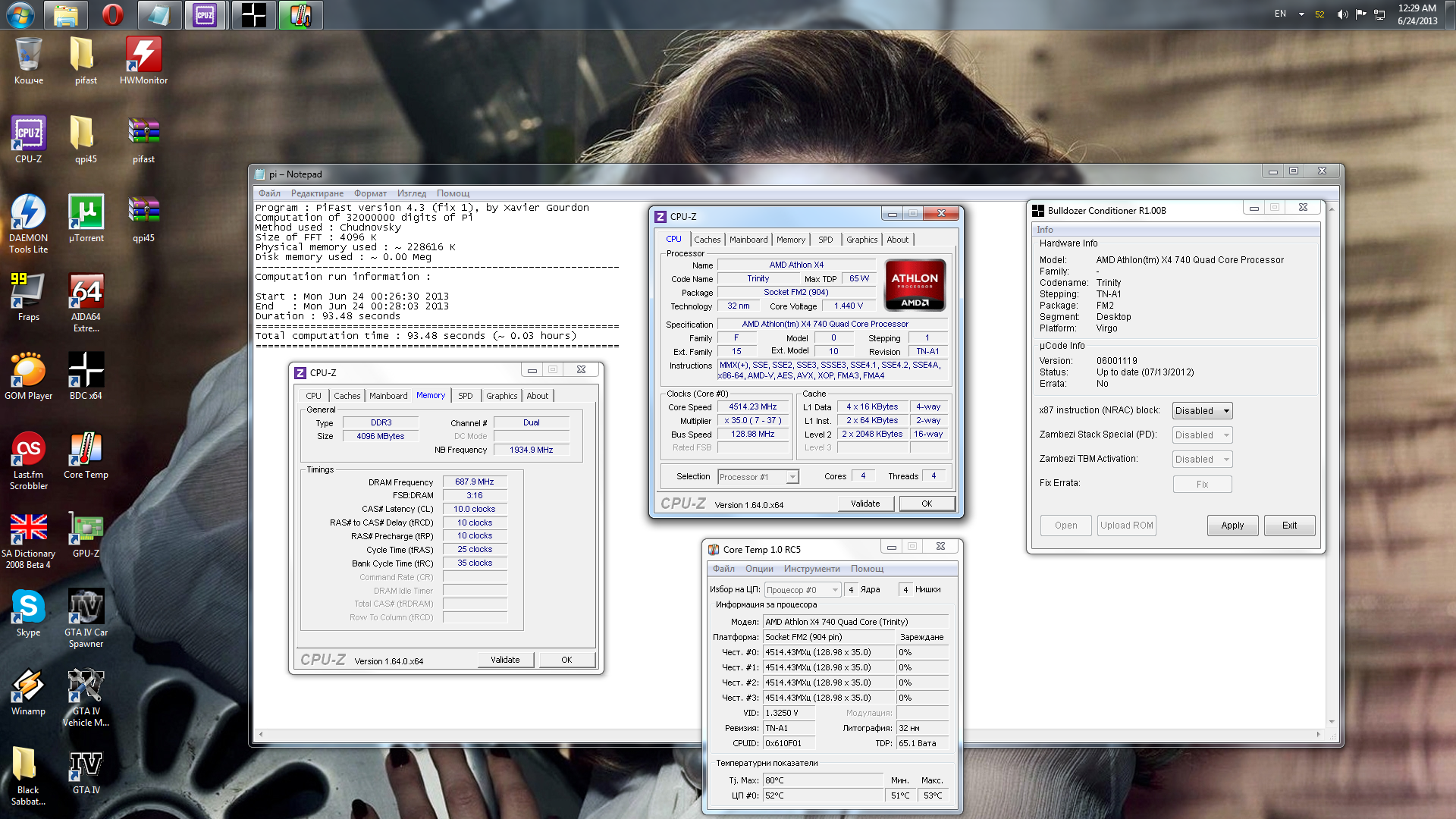This screenshot has width=1456, height=819.
Task: Click the taskbar clock showing 12:29 AM
Action: click(x=1417, y=14)
